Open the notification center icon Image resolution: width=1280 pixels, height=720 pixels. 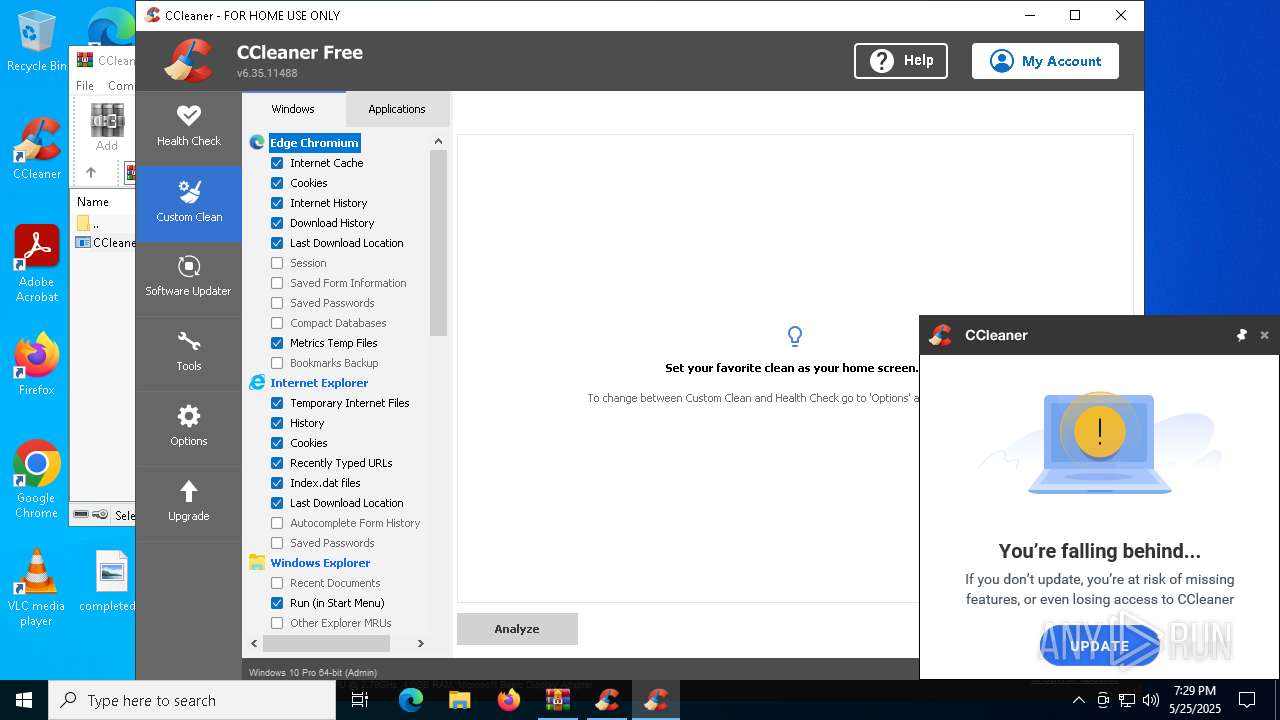[1247, 700]
